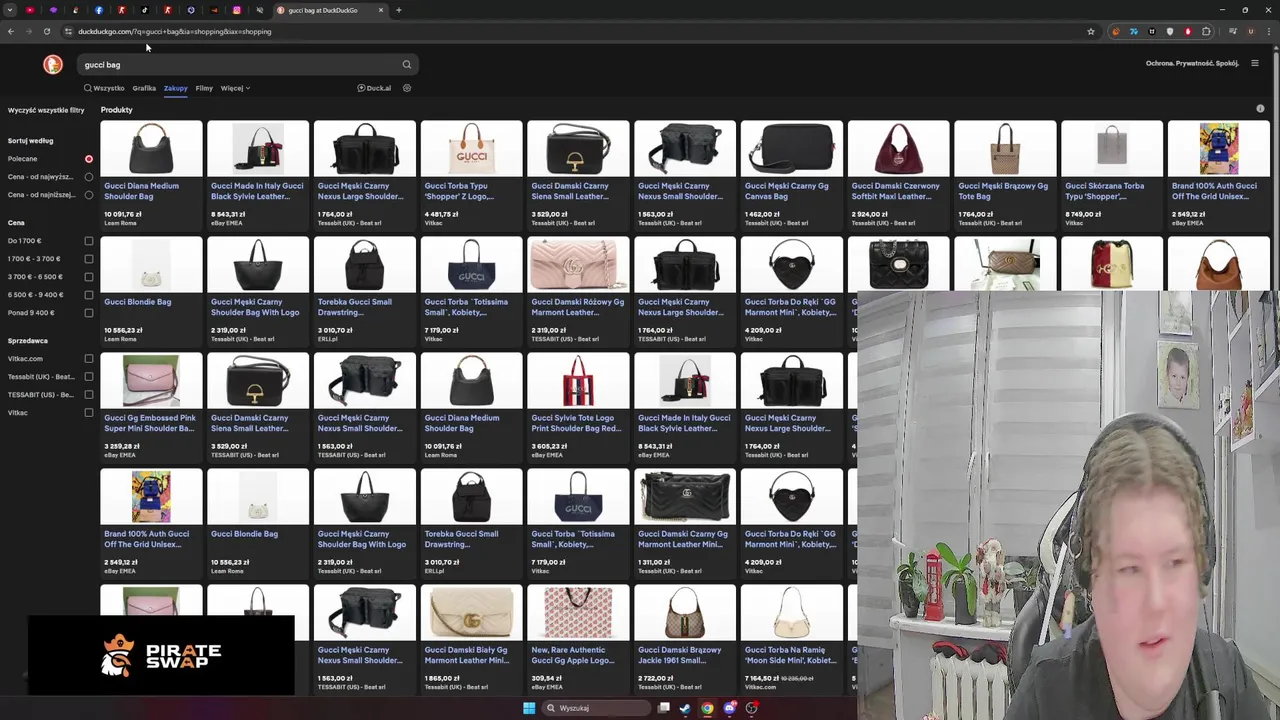Open Gucci Damski Czerwony Softbit Maxi listing

click(898, 174)
